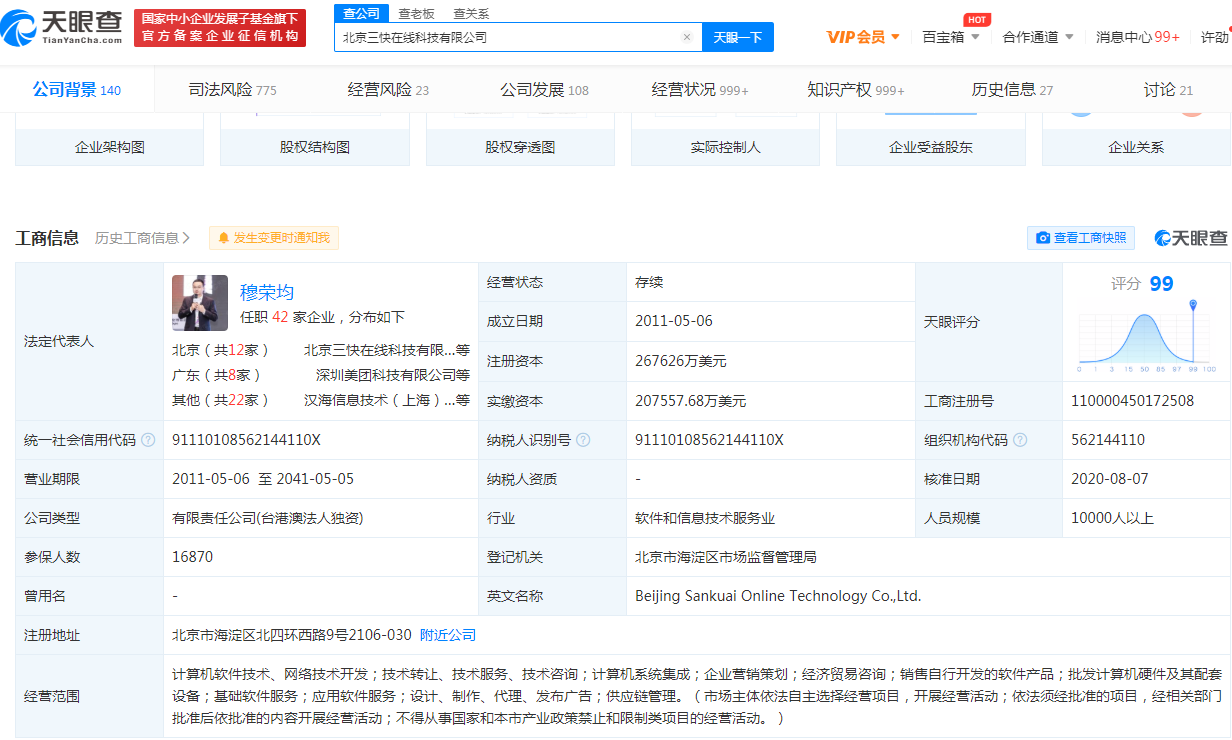Viewport: 1232px width, 740px height.
Task: Click 查看工商快照 camera button
Action: coord(1081,238)
